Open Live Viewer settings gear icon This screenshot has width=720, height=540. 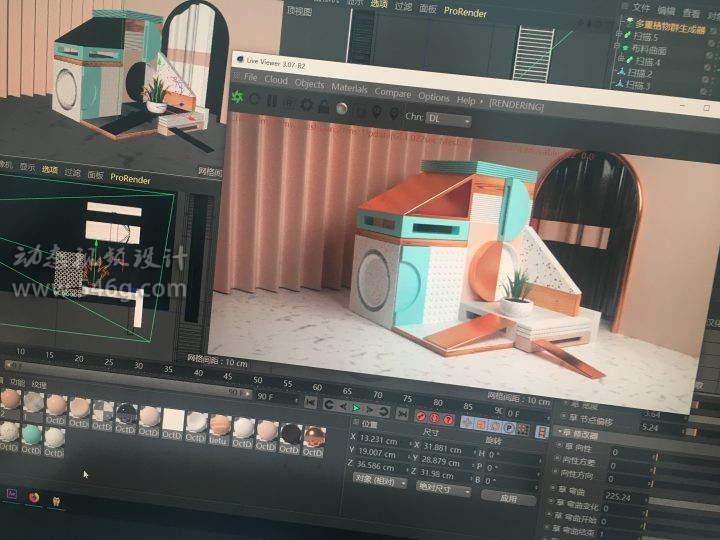click(x=306, y=105)
